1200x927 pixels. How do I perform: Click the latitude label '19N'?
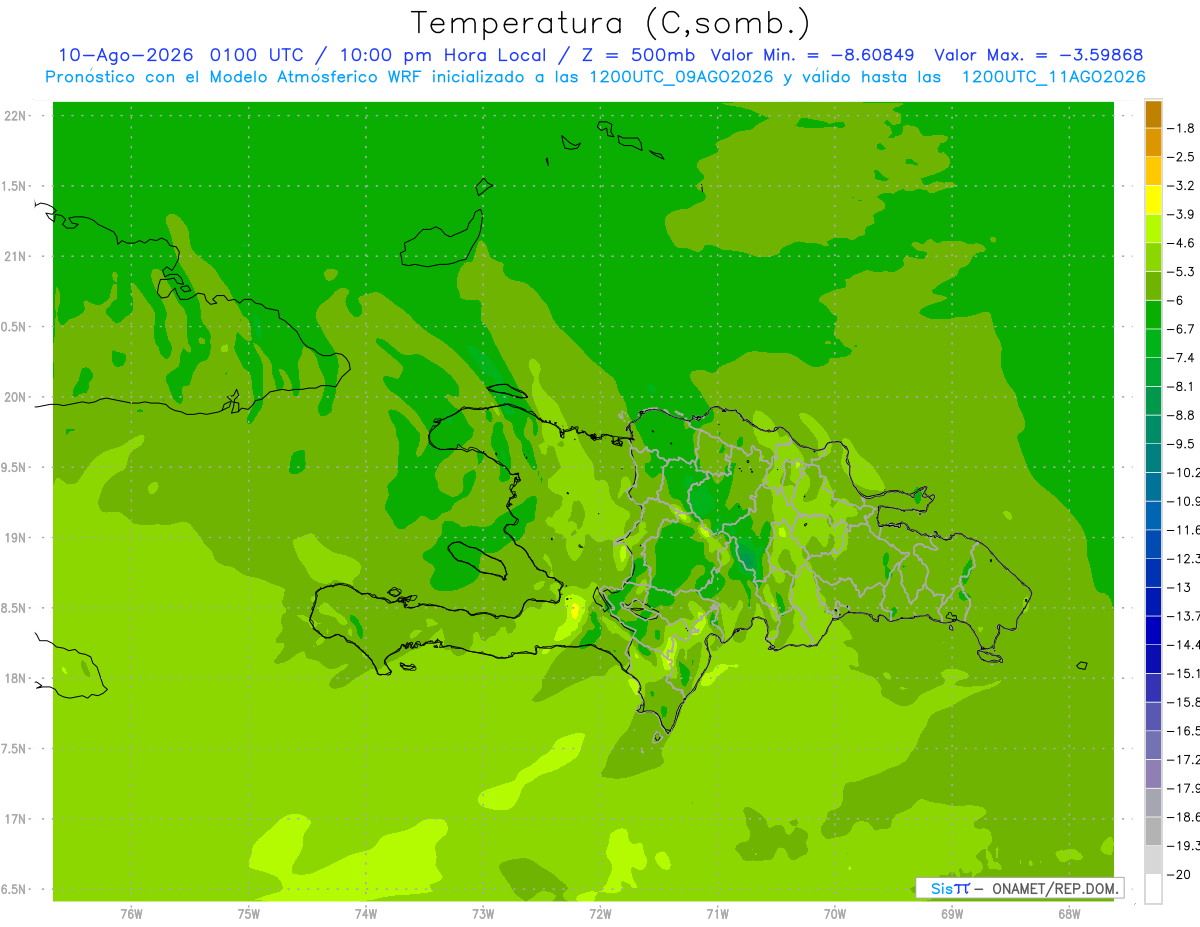17,538
